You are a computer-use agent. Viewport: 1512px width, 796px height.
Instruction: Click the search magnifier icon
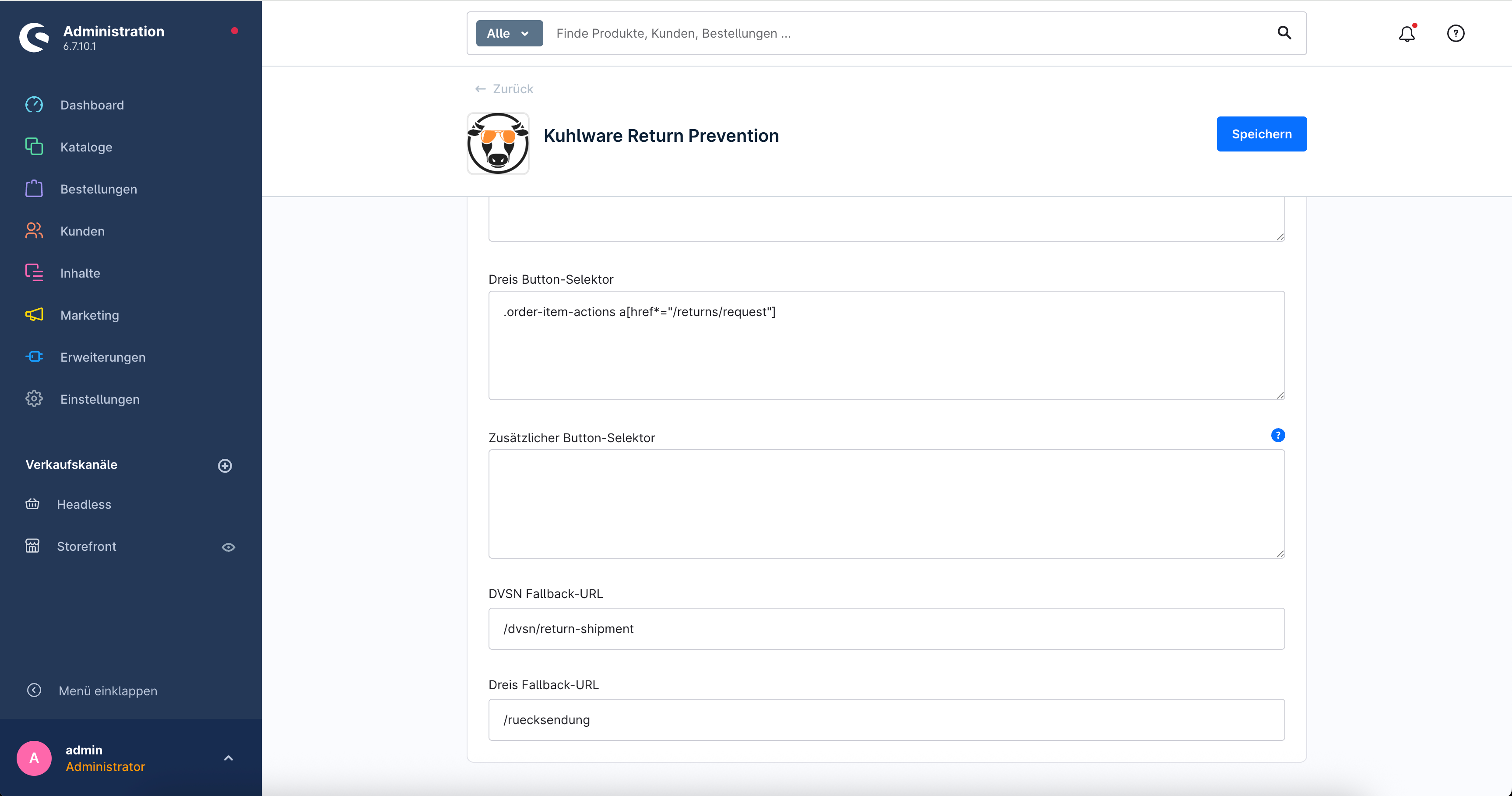pyautogui.click(x=1284, y=33)
